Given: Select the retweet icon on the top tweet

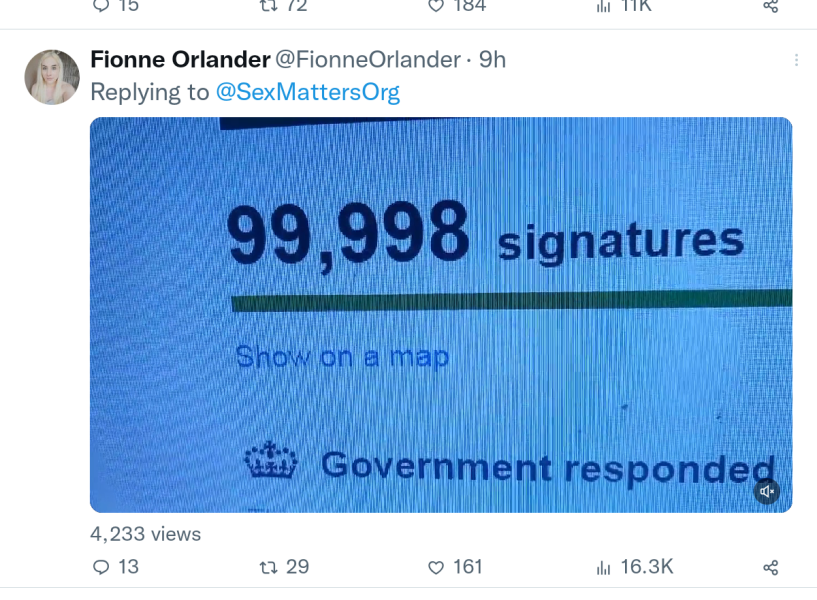Looking at the screenshot, I should pyautogui.click(x=267, y=7).
